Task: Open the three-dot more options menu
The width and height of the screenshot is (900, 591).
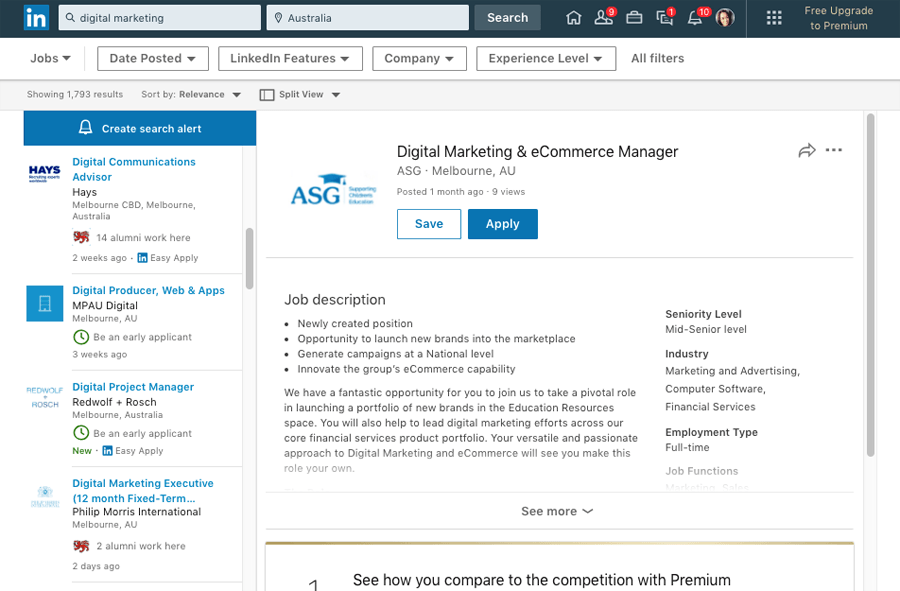Action: pyautogui.click(x=833, y=150)
